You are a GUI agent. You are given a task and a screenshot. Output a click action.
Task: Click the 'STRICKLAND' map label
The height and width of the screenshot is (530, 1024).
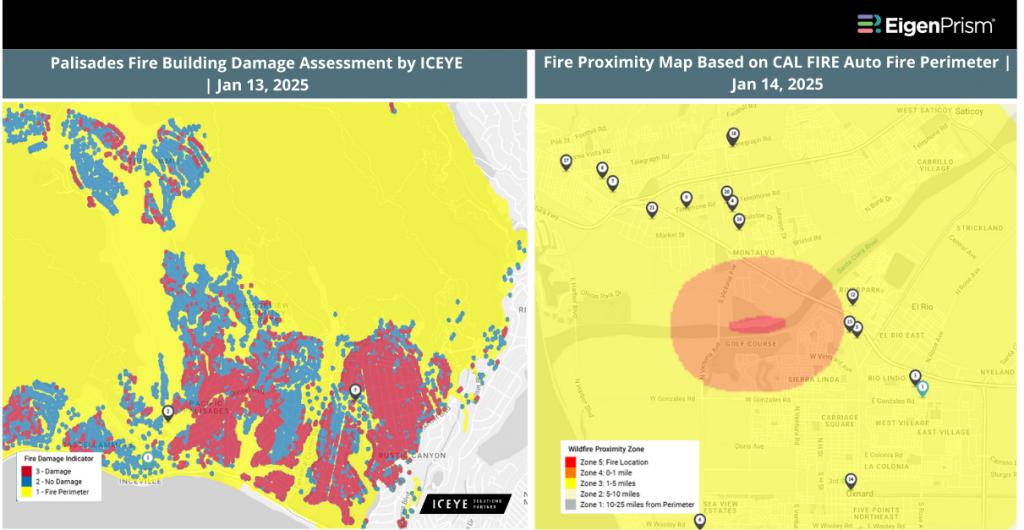tap(979, 228)
